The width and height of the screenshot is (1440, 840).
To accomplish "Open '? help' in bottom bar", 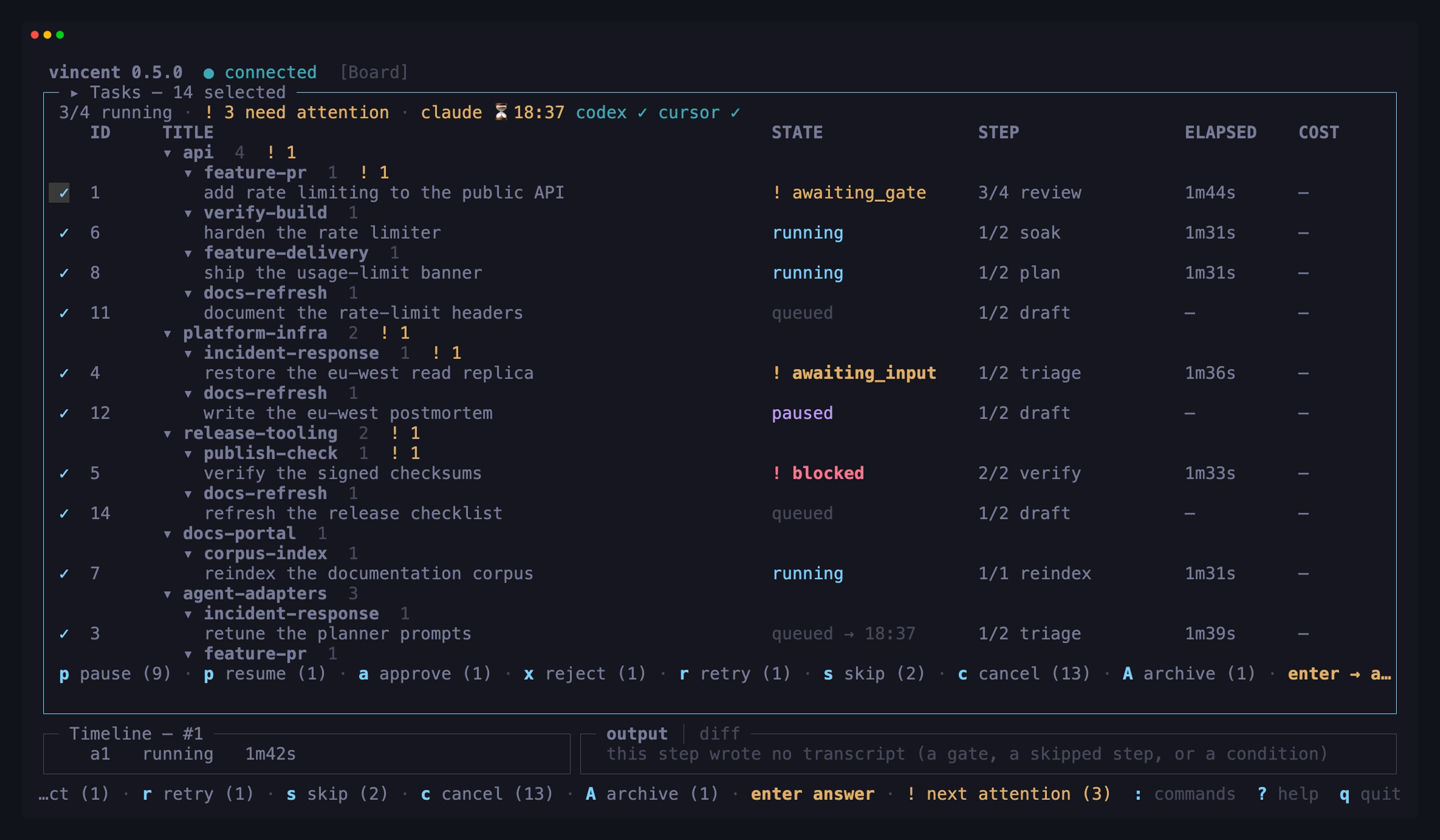I will (1288, 794).
